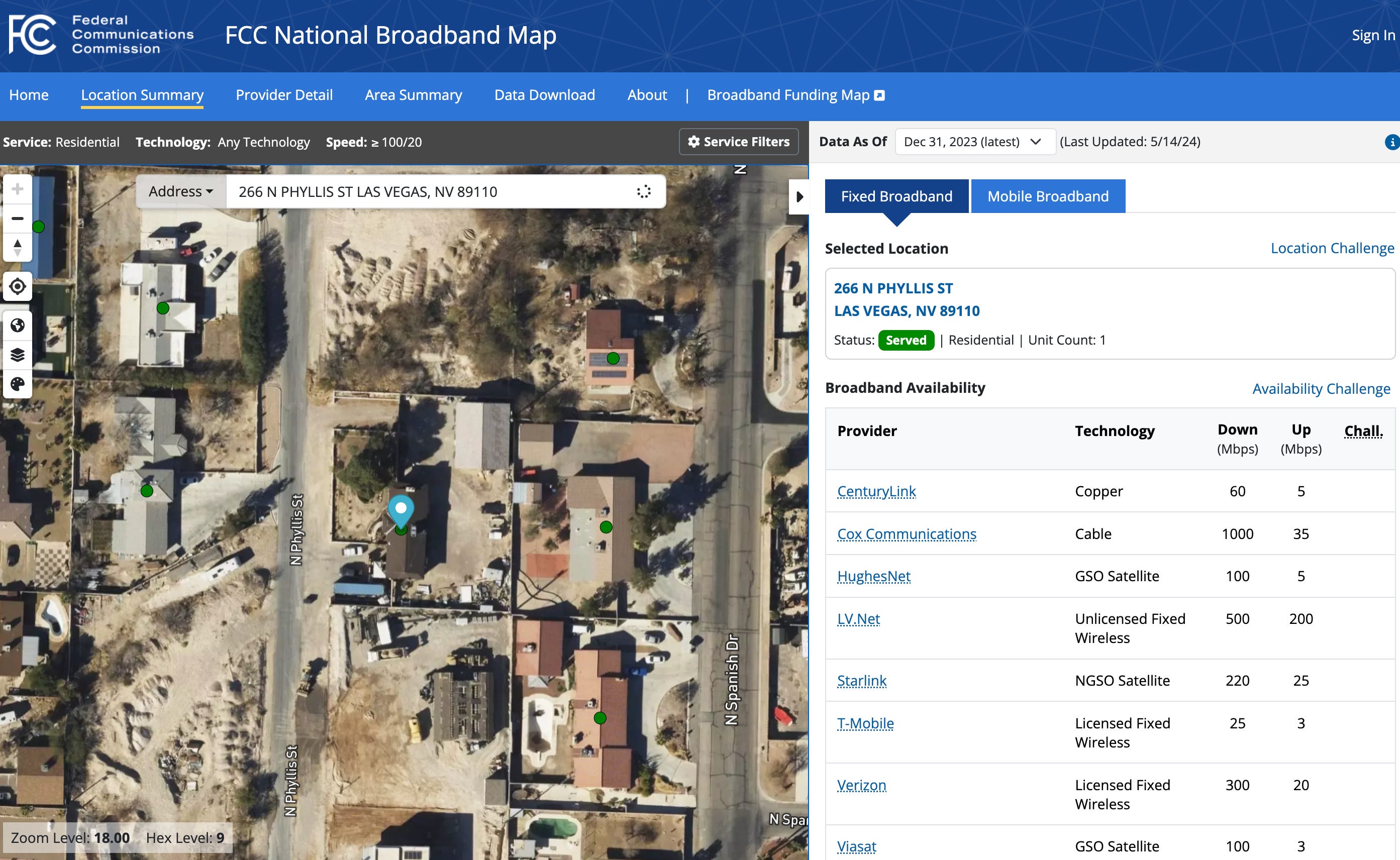Open the Starlink provider link

point(861,681)
